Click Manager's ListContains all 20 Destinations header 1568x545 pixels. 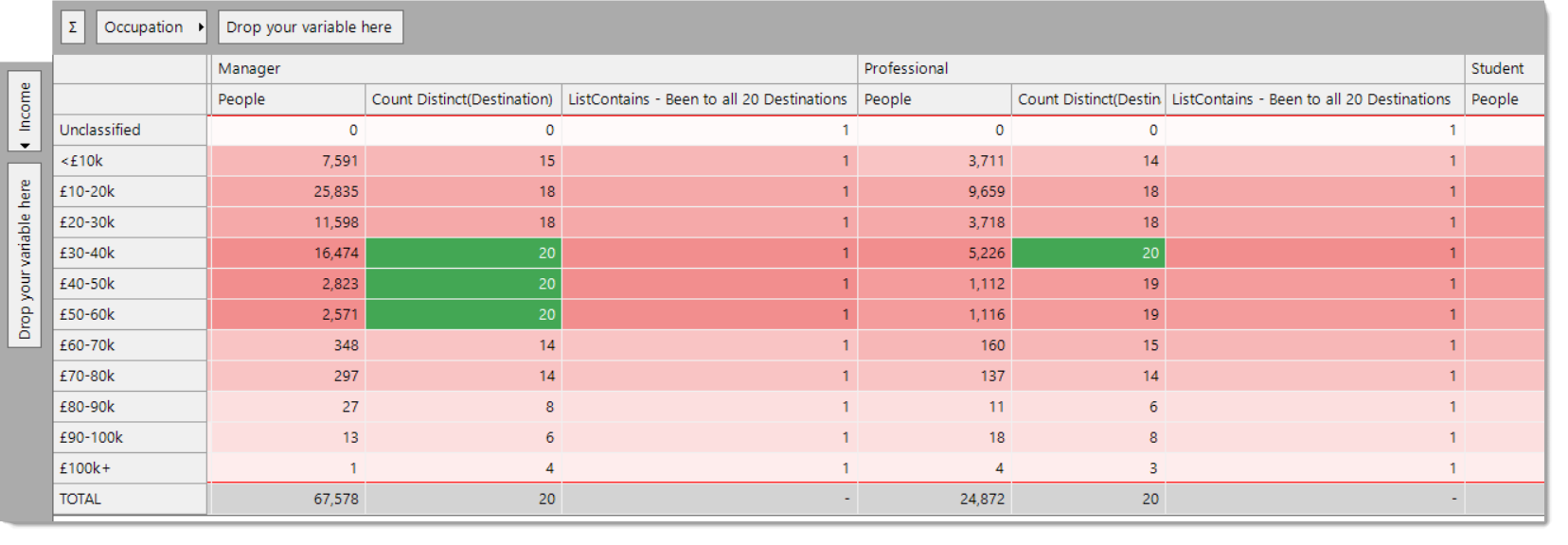709,99
